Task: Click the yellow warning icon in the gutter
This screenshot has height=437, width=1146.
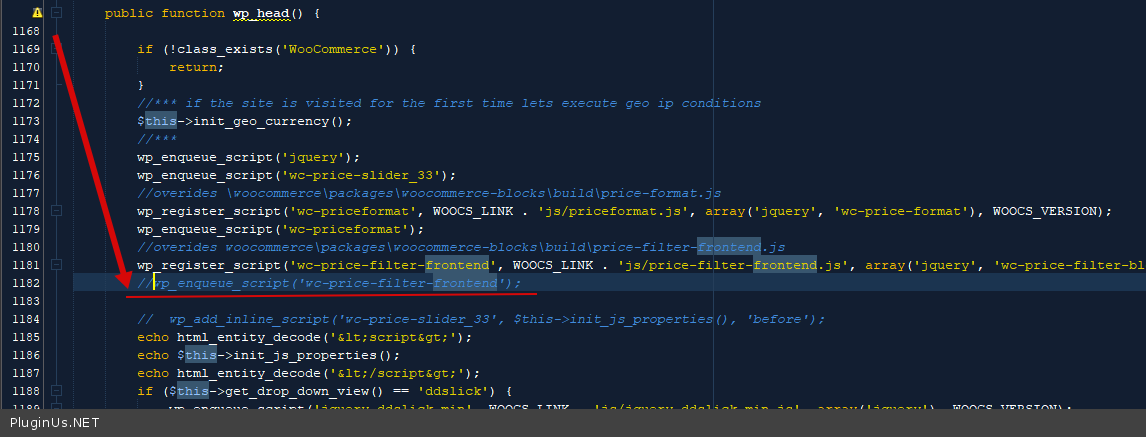Action: click(37, 13)
